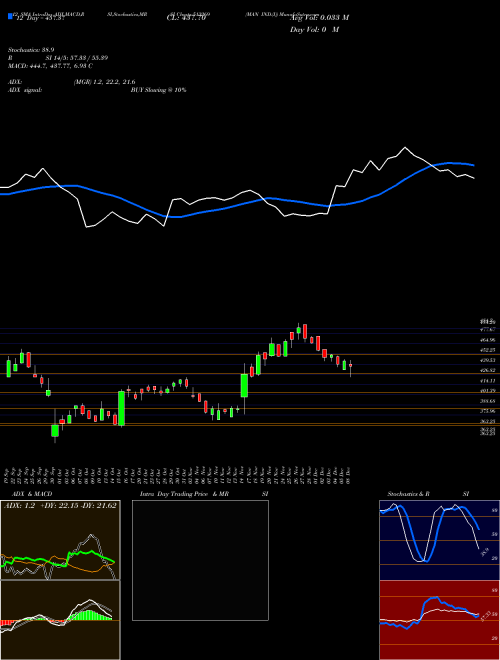Click the 464.96 price axis label
The height and width of the screenshot is (660, 500).
(x=489, y=339)
